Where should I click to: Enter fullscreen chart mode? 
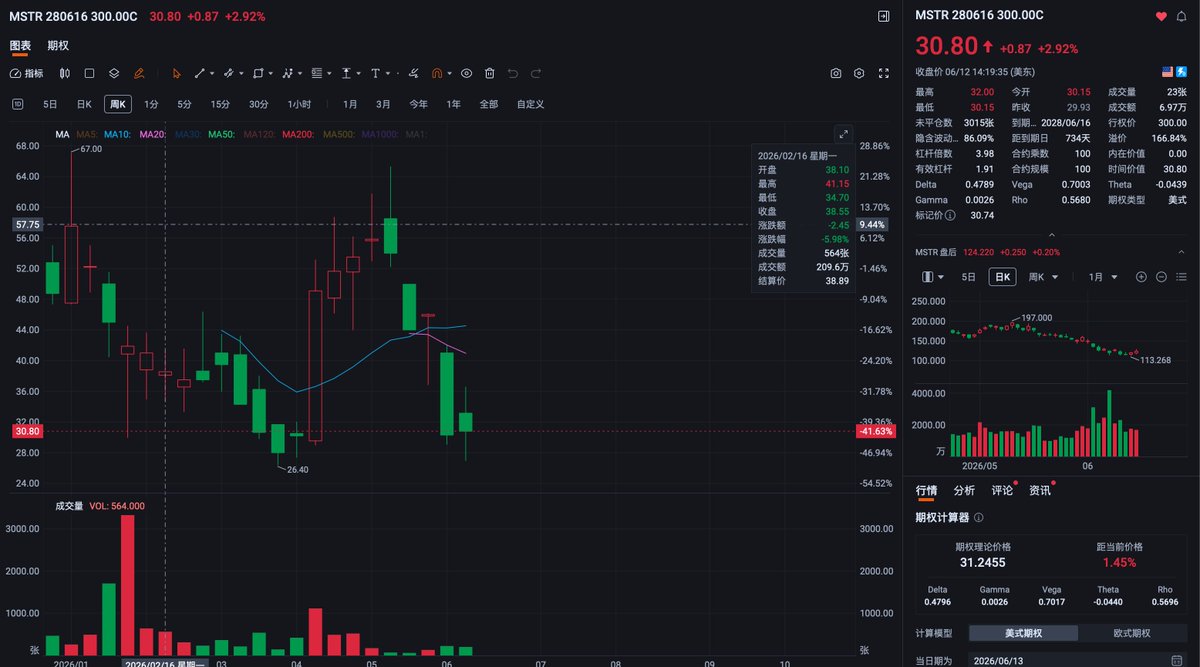click(x=883, y=73)
